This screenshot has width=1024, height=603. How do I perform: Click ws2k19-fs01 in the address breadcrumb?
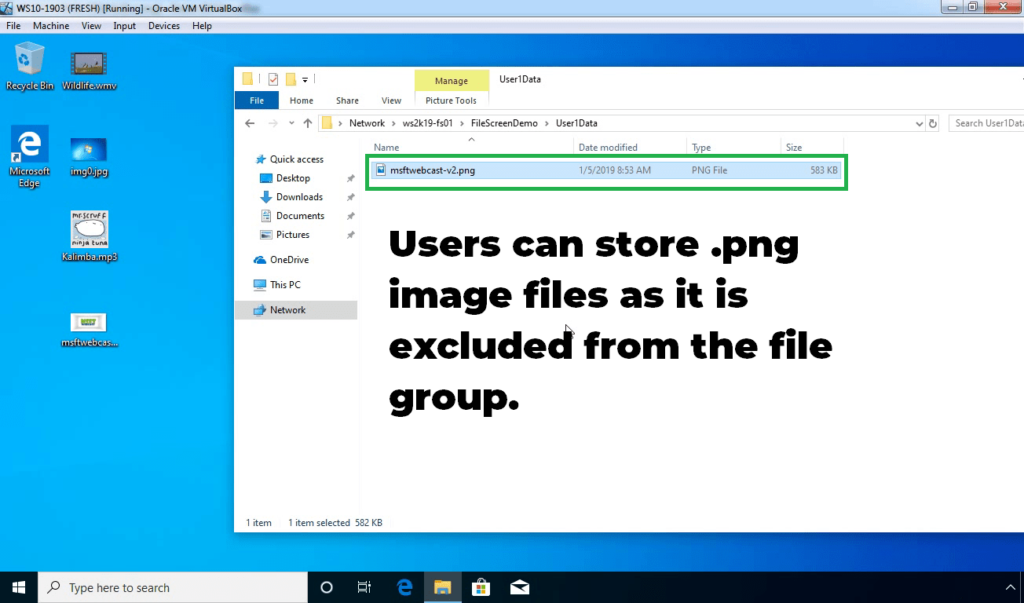[x=428, y=123]
